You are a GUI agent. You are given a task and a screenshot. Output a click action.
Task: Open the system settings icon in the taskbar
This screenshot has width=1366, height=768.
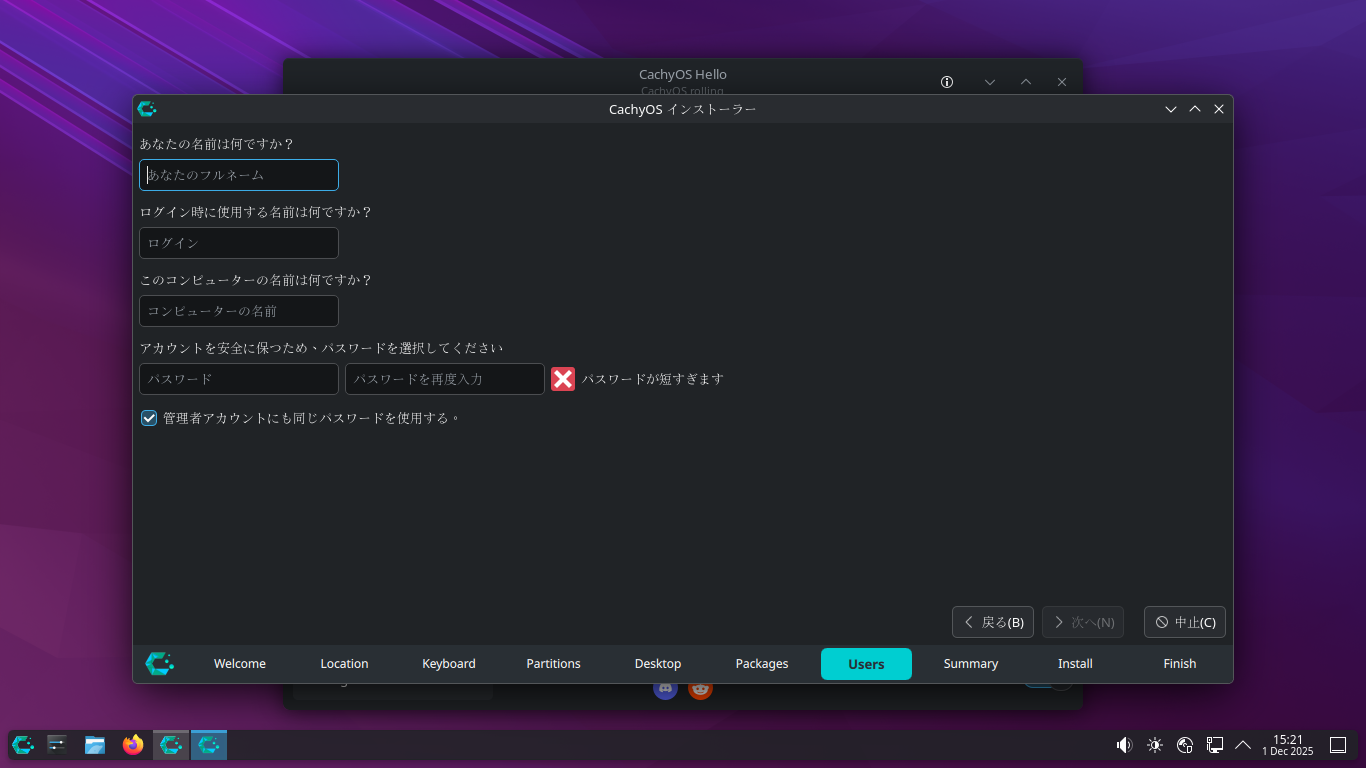click(57, 744)
